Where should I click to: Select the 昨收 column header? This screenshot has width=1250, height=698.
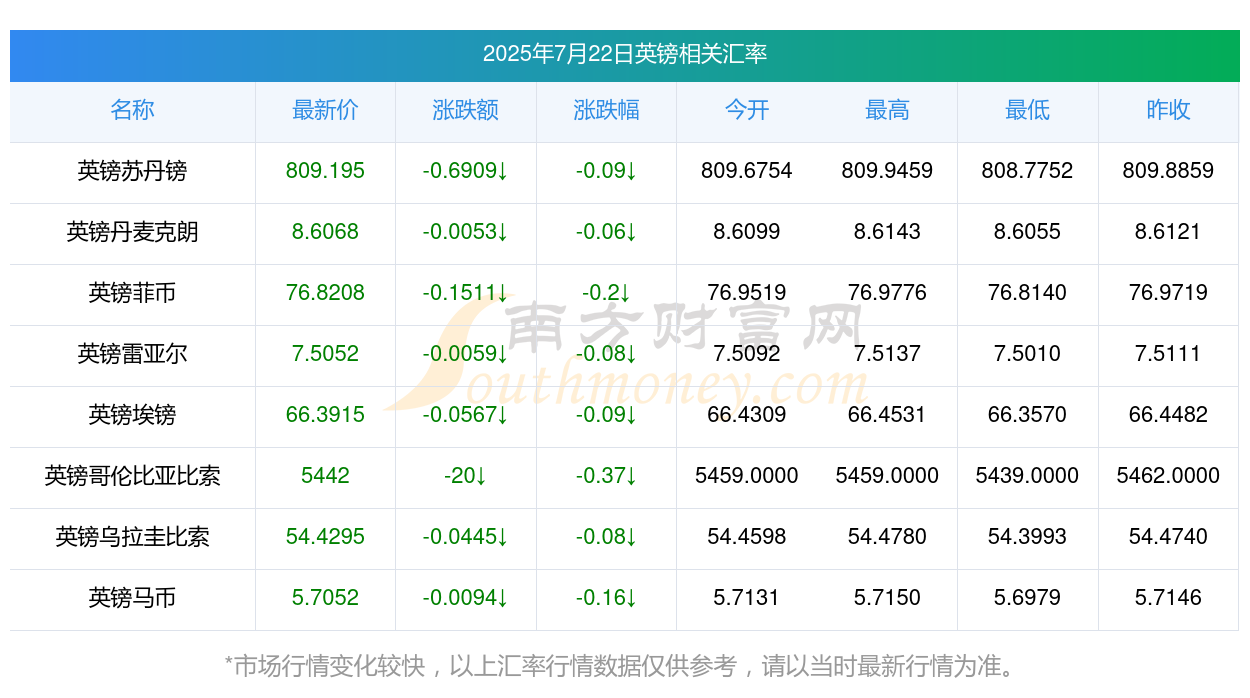pyautogui.click(x=1168, y=110)
